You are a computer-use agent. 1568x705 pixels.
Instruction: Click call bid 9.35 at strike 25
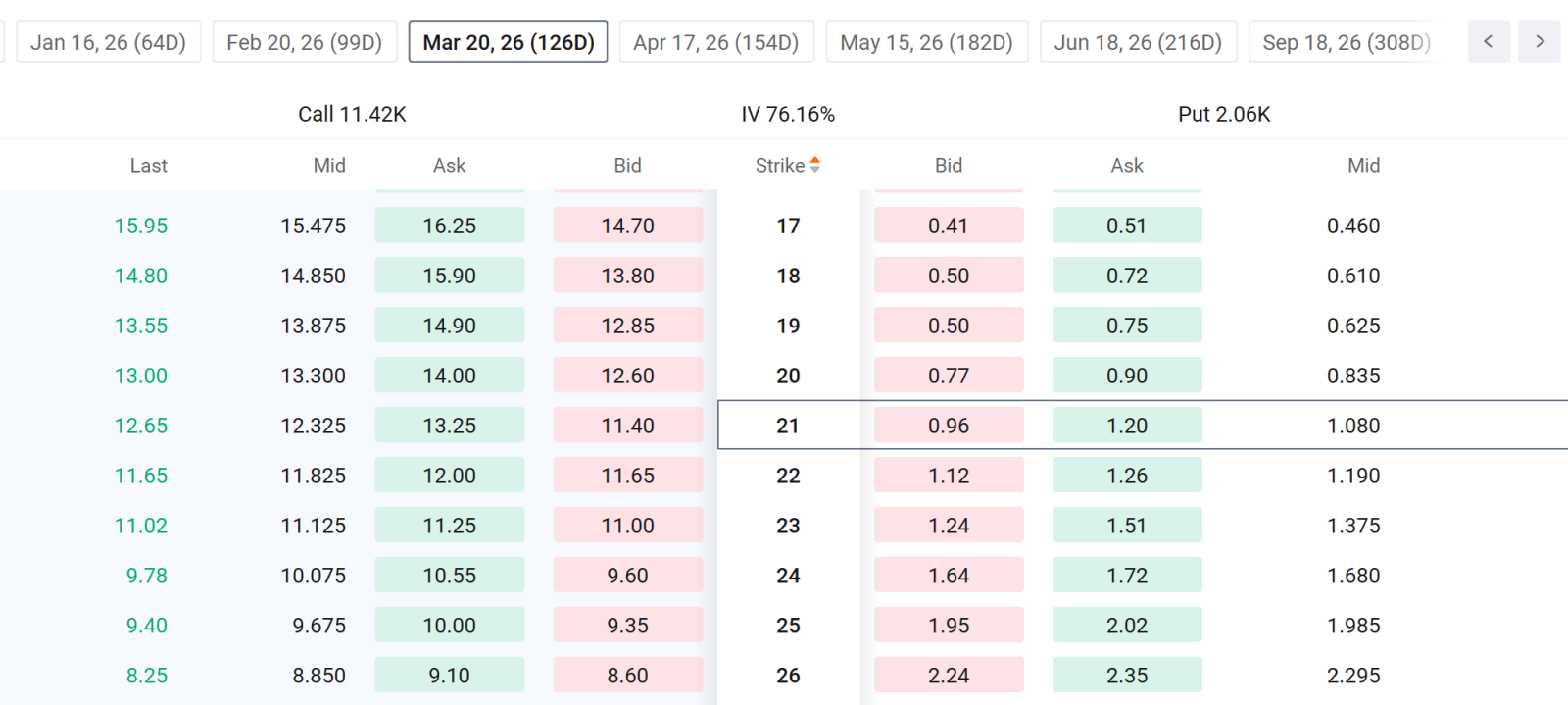(628, 626)
